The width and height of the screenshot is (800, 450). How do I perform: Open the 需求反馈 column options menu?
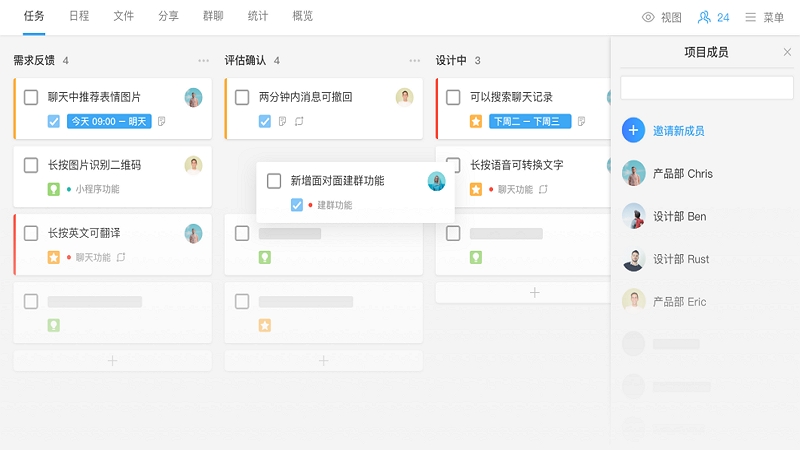pyautogui.click(x=204, y=61)
